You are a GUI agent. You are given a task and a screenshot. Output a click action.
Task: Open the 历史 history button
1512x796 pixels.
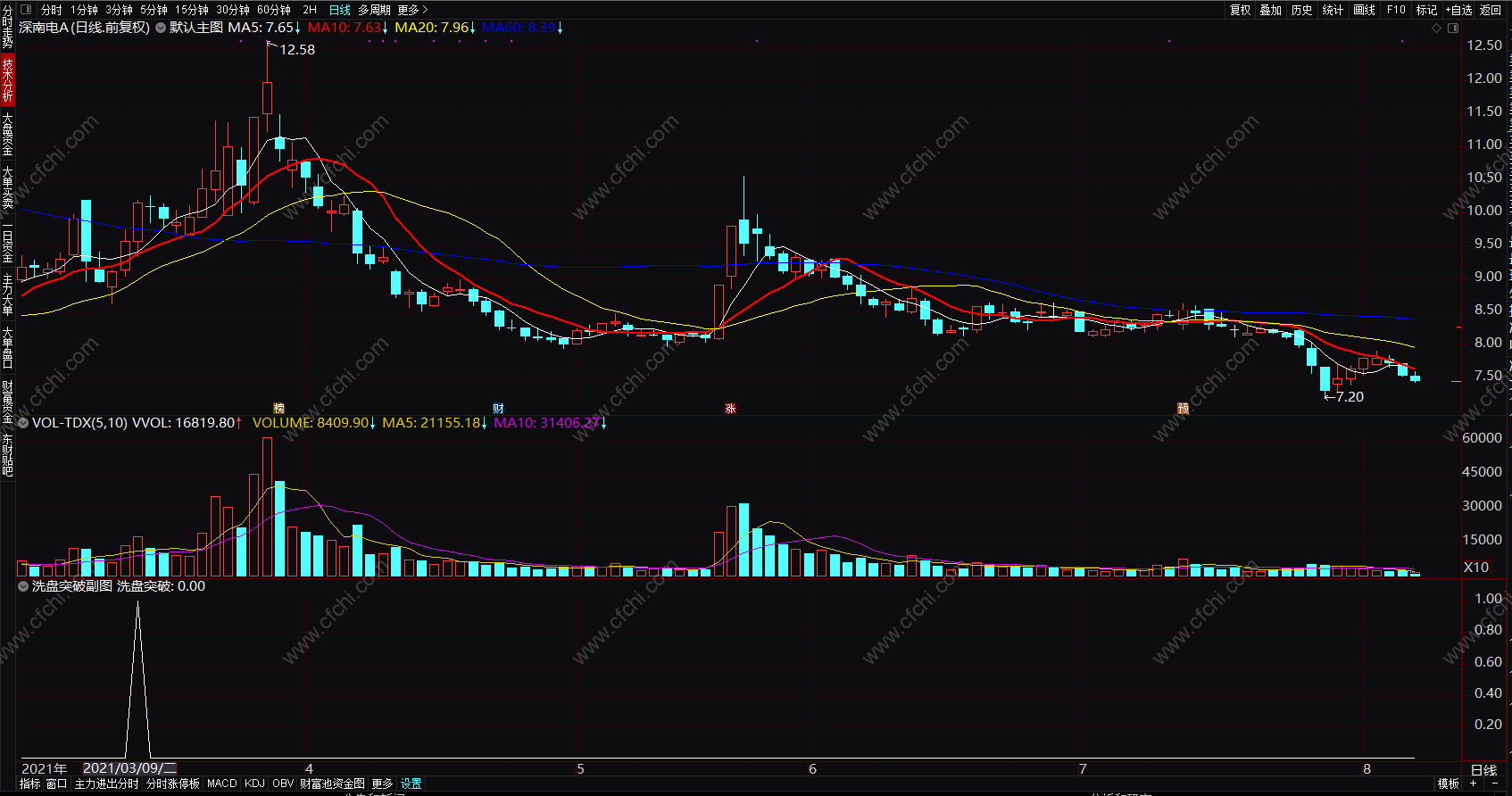(1302, 10)
